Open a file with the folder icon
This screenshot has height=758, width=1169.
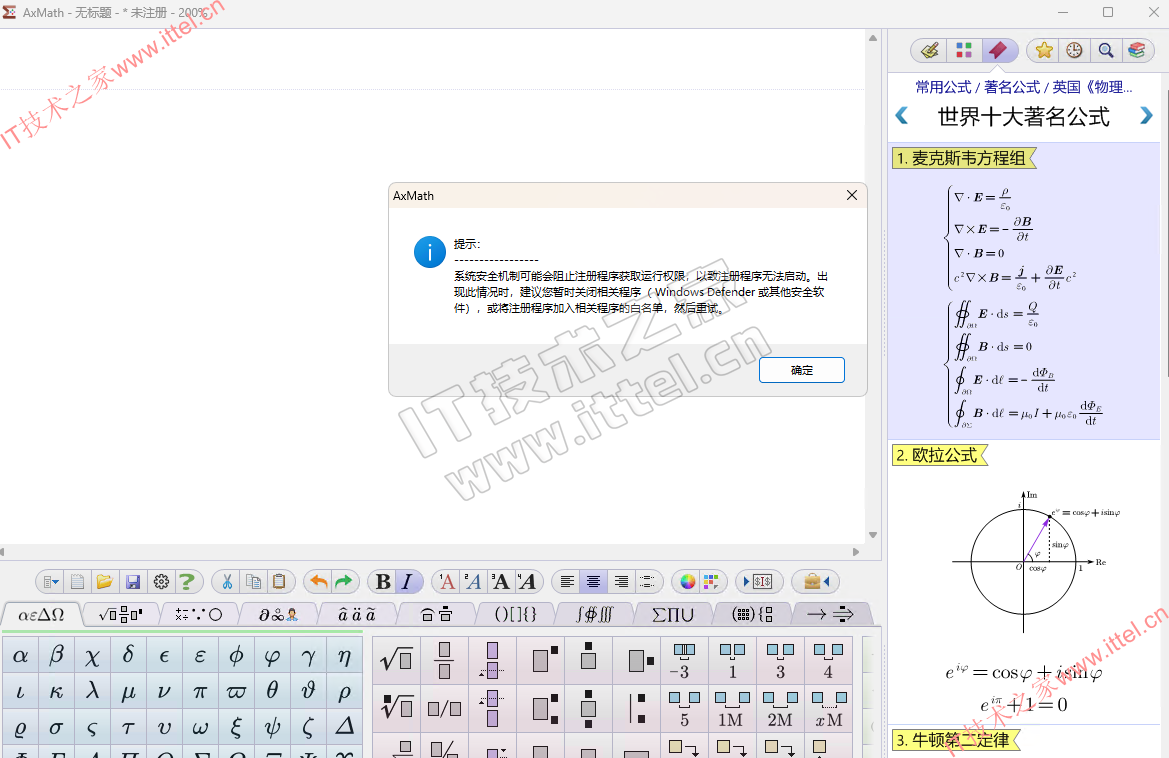pos(104,581)
